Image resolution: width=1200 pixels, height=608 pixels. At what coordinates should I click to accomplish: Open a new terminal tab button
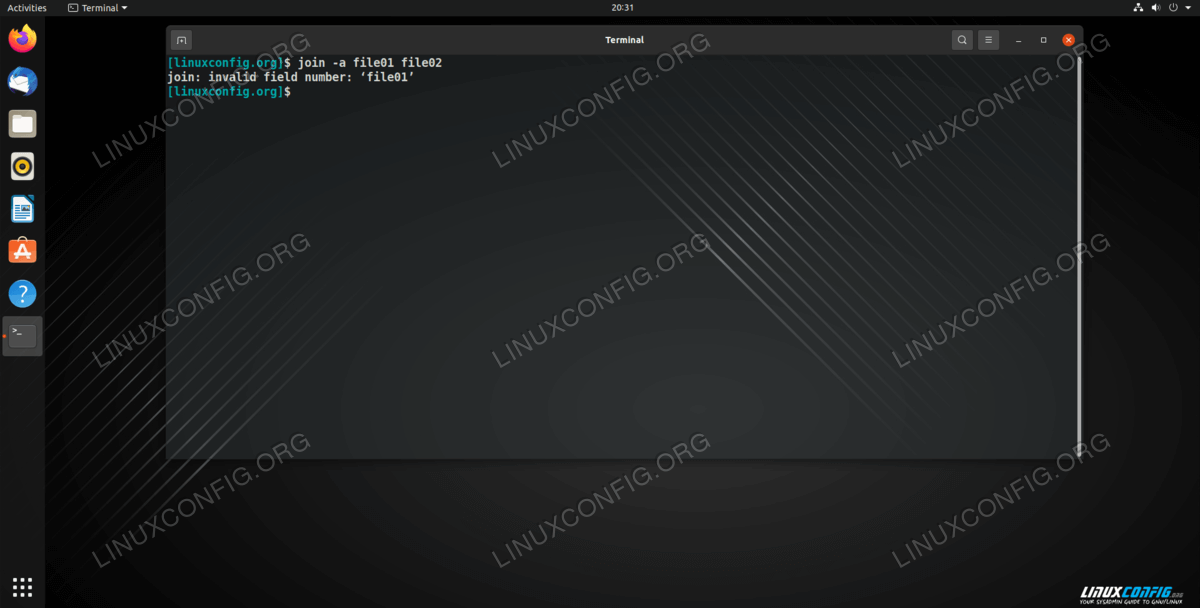tap(181, 40)
